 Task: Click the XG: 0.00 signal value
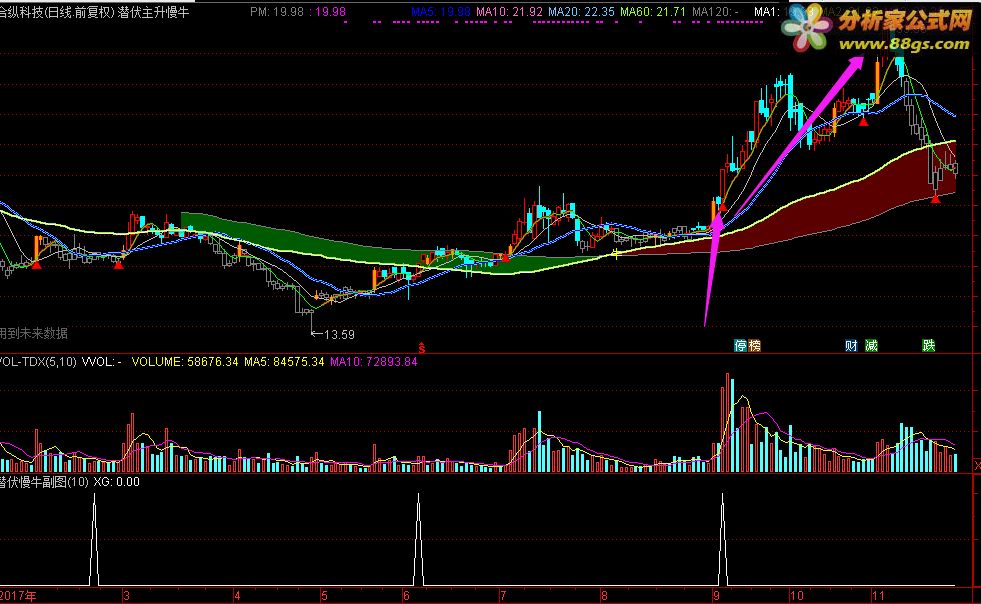(x=116, y=482)
